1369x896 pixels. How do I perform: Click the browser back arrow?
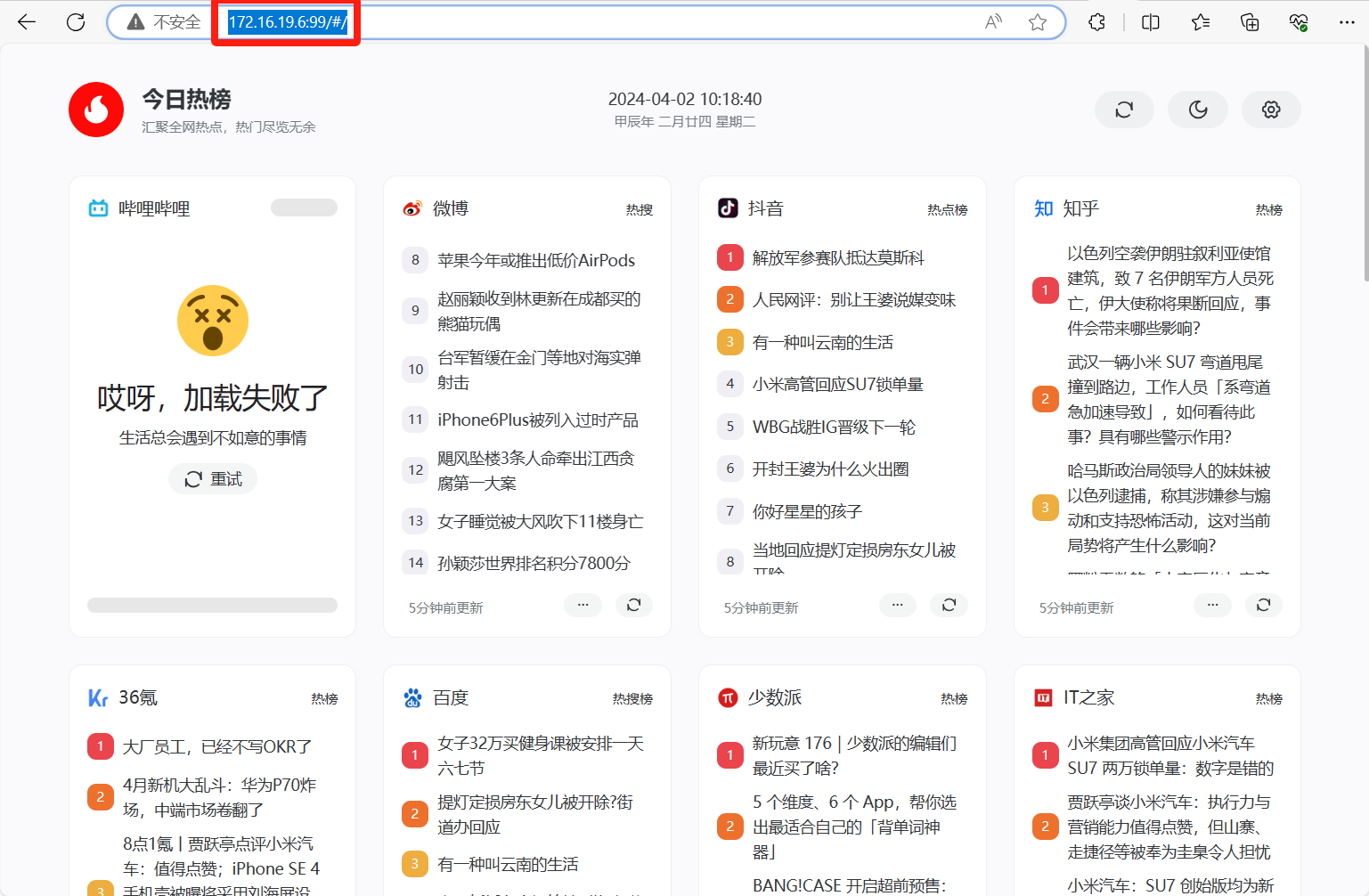(27, 22)
